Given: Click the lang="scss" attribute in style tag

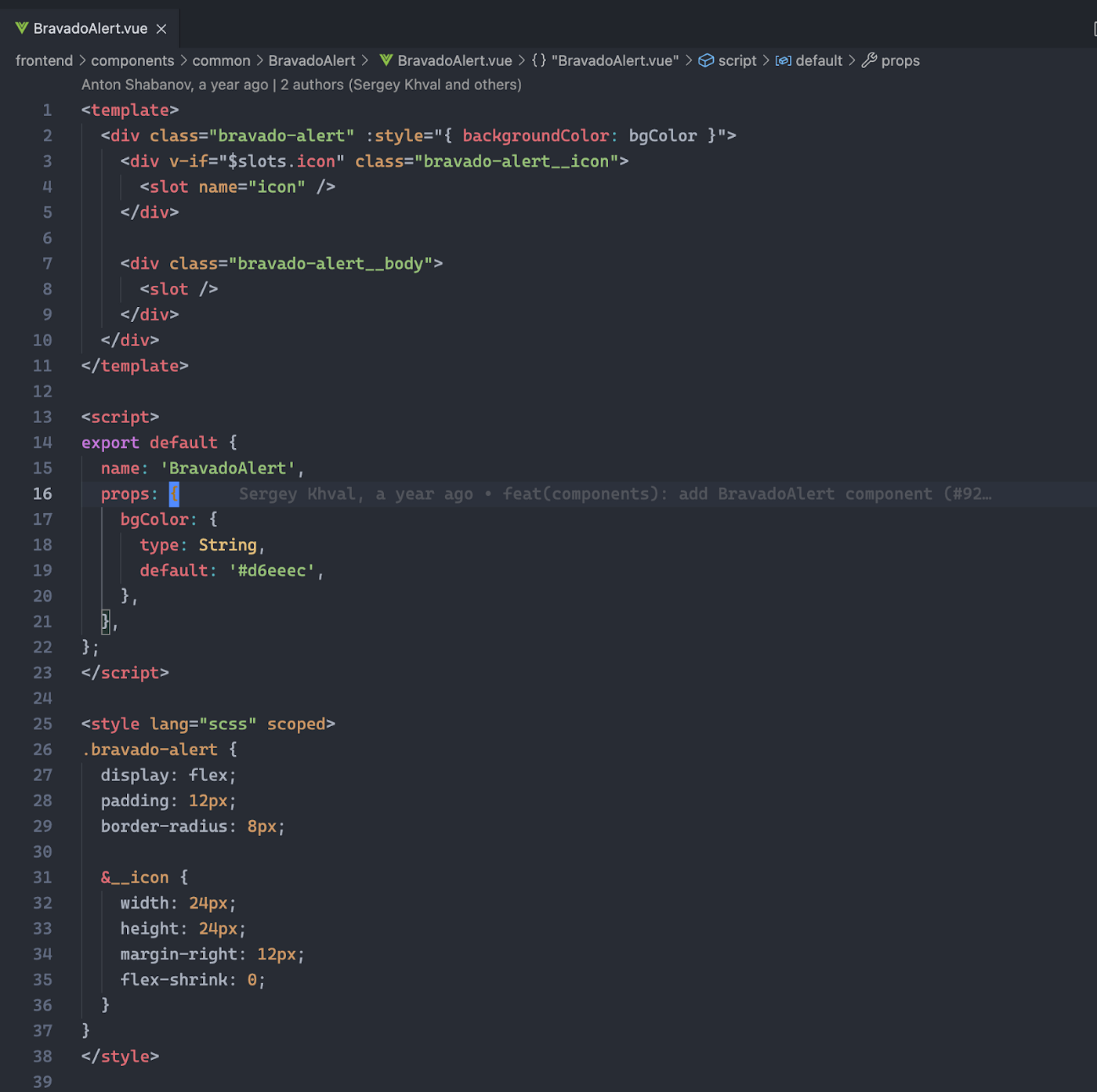Looking at the screenshot, I should 204,725.
